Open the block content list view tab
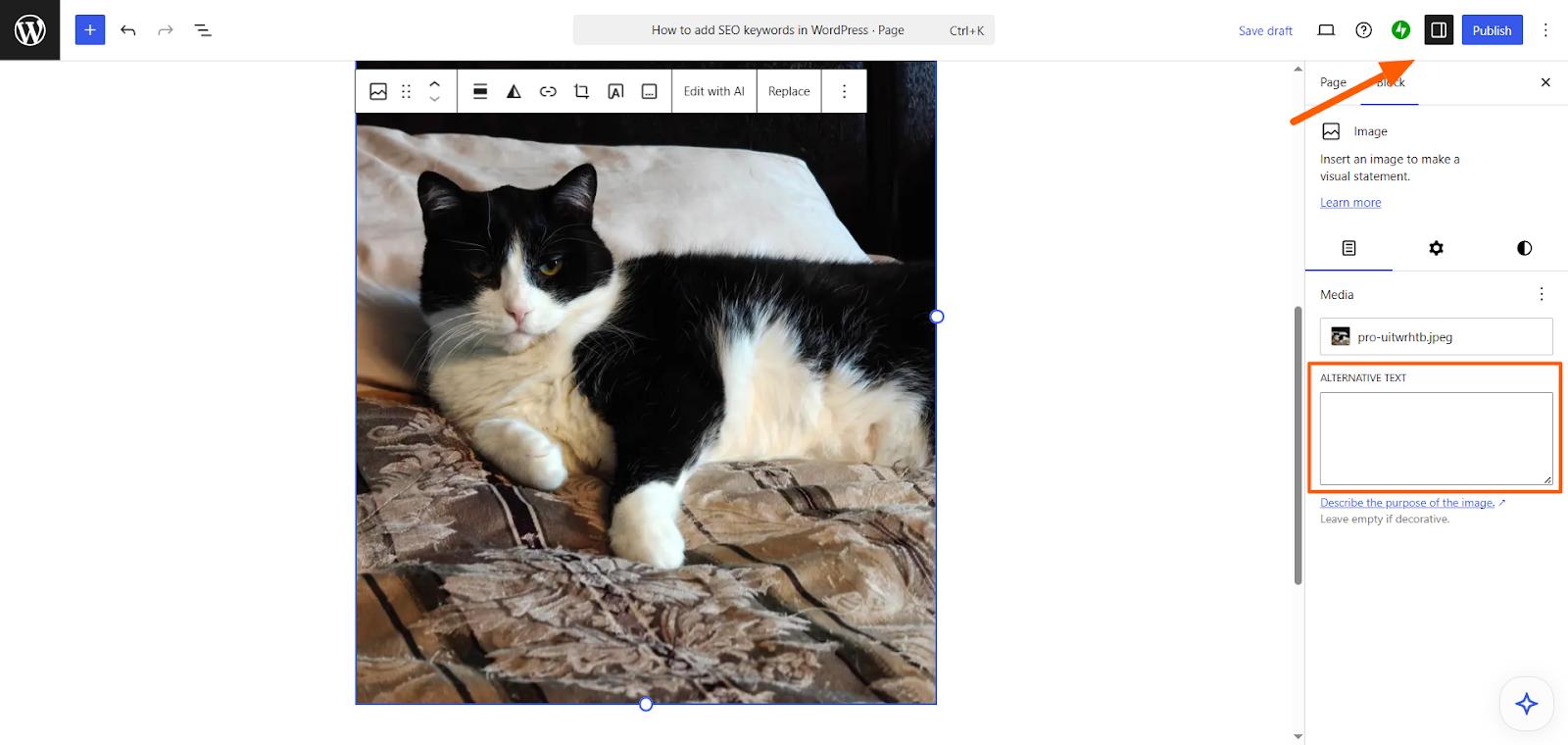Screen dimensions: 1568x745 [x=1348, y=248]
